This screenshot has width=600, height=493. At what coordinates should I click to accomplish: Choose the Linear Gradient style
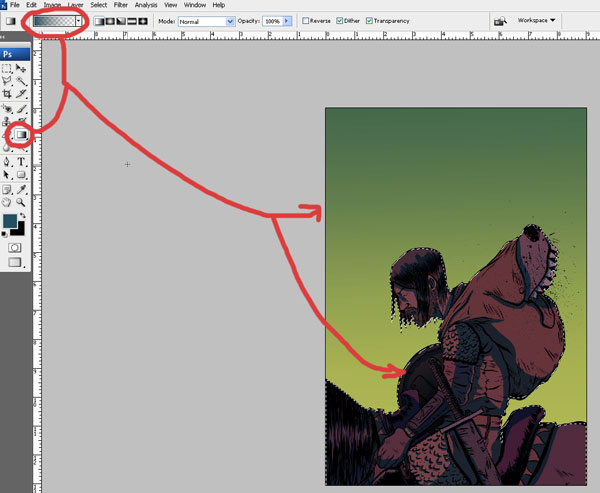[99, 21]
